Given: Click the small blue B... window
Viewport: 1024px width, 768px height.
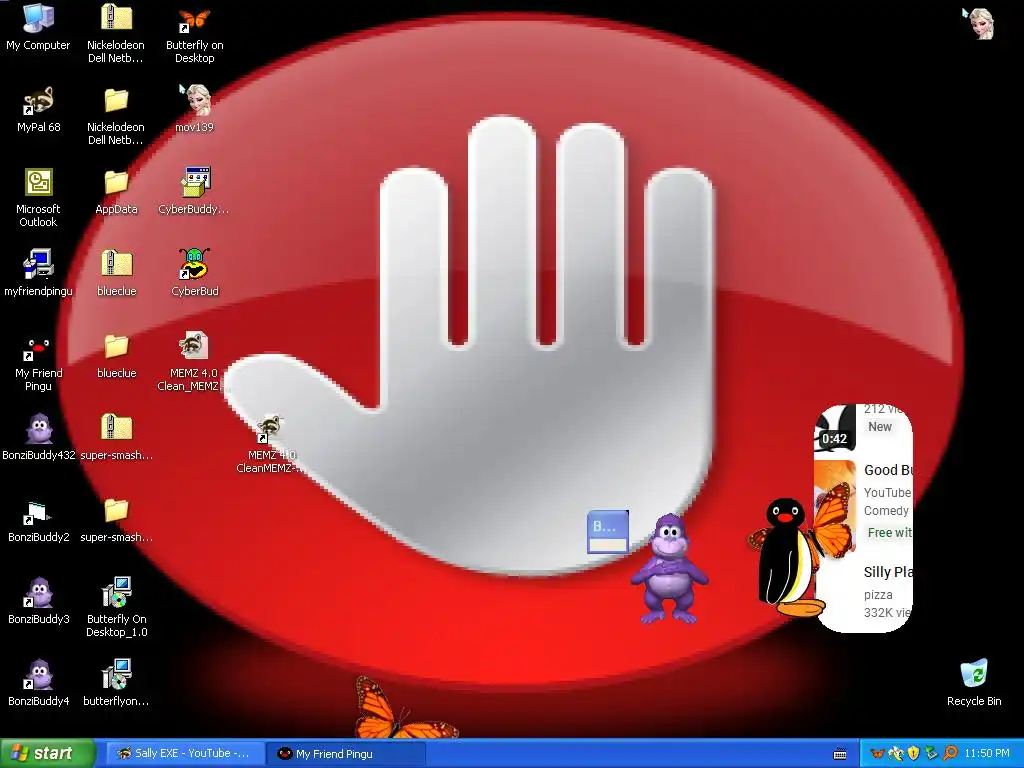Looking at the screenshot, I should (608, 532).
